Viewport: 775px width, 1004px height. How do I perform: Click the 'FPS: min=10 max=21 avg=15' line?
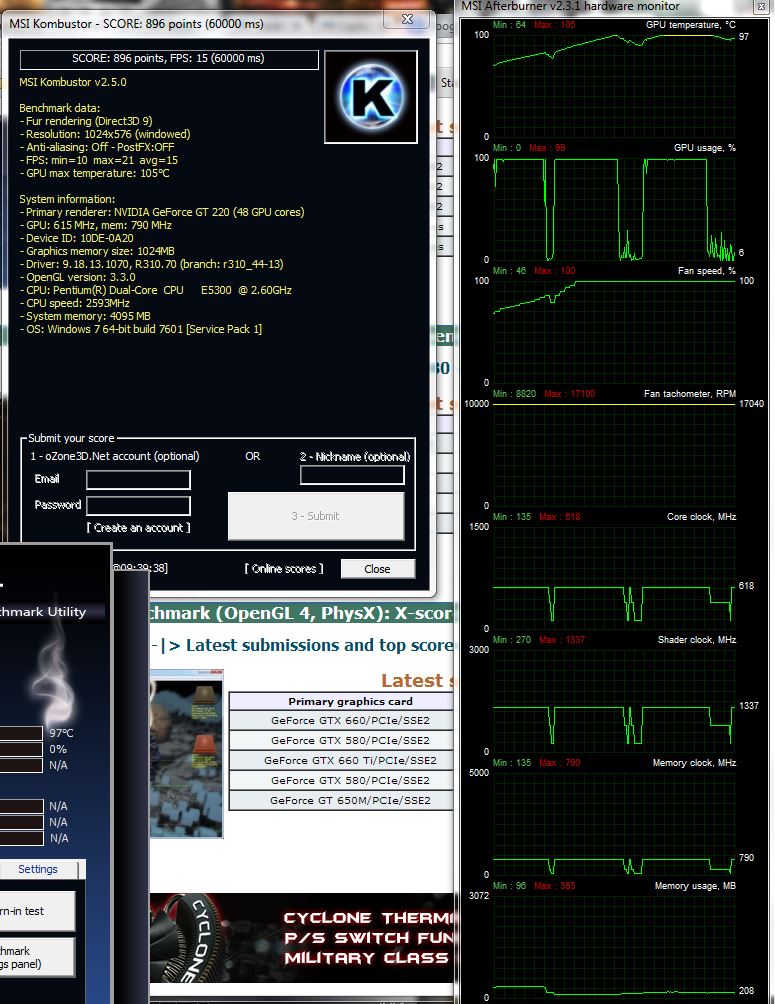point(99,160)
